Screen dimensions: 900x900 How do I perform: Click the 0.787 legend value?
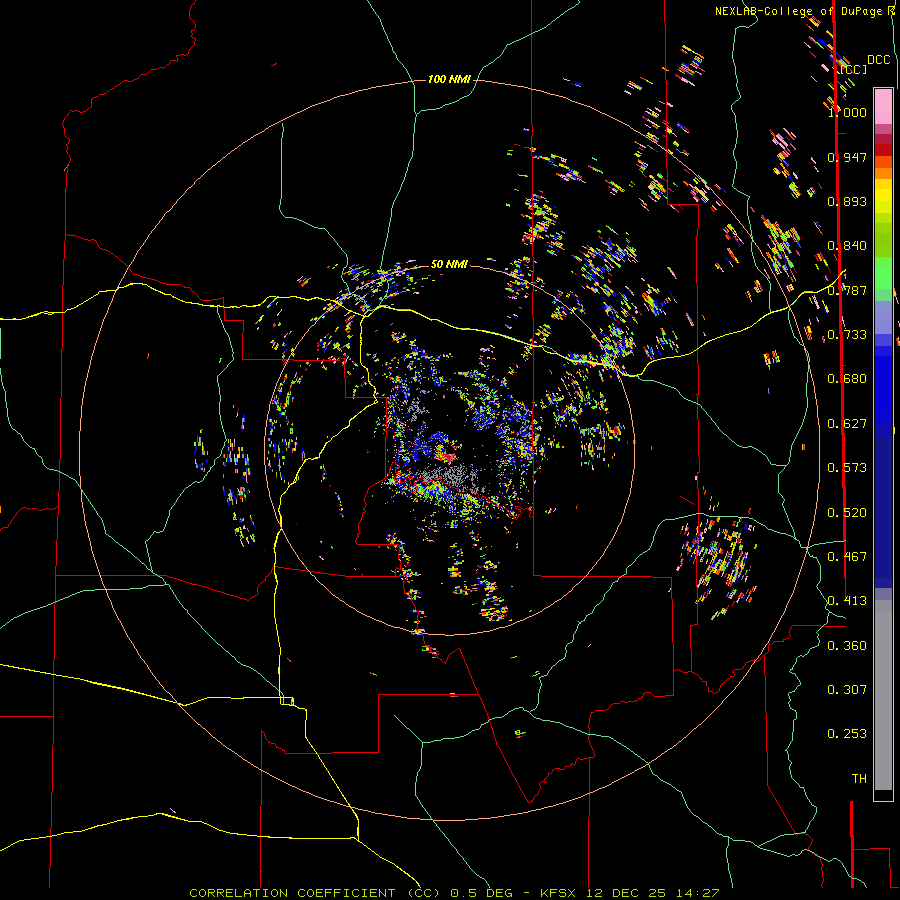847,290
